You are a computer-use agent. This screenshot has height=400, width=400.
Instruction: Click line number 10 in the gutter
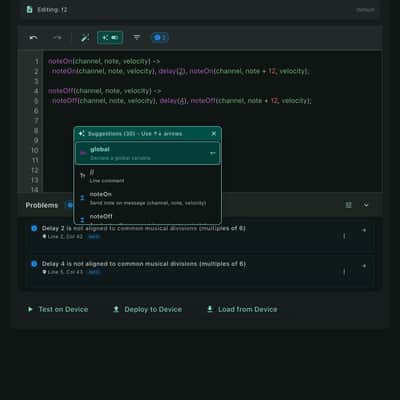pos(35,150)
